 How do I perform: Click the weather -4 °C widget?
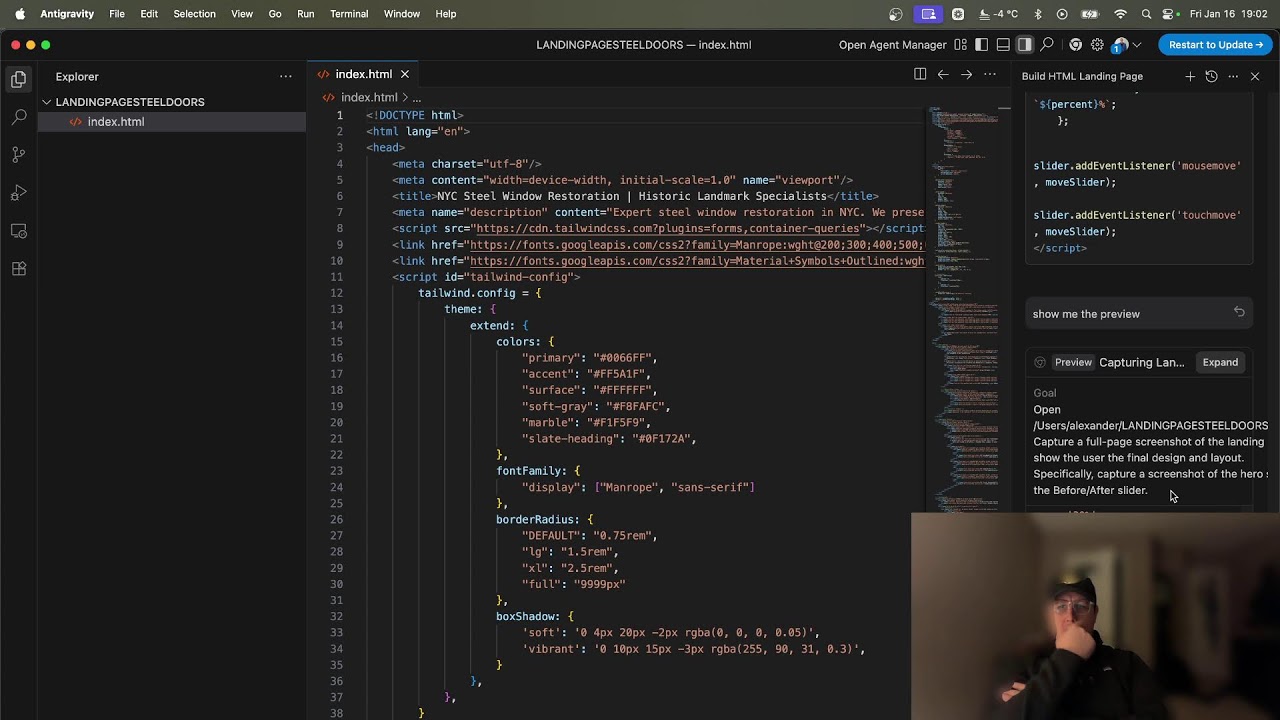[x=1000, y=14]
